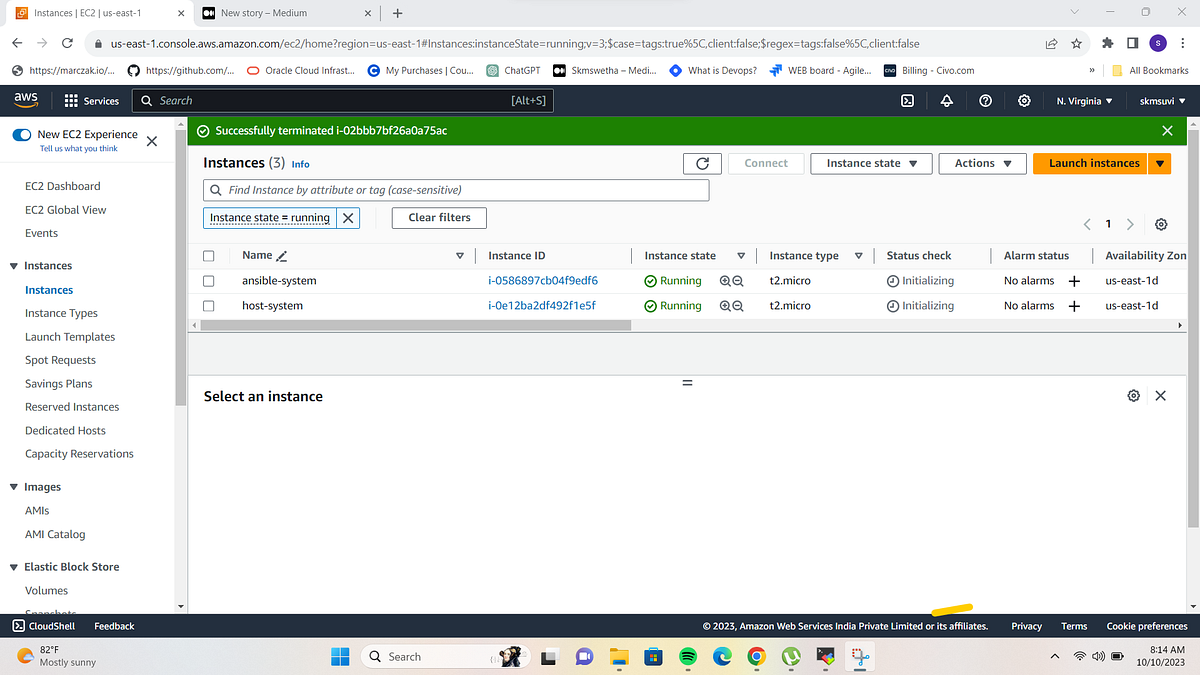The height and width of the screenshot is (675, 1200).
Task: Select all instances header checkbox
Action: coord(209,256)
